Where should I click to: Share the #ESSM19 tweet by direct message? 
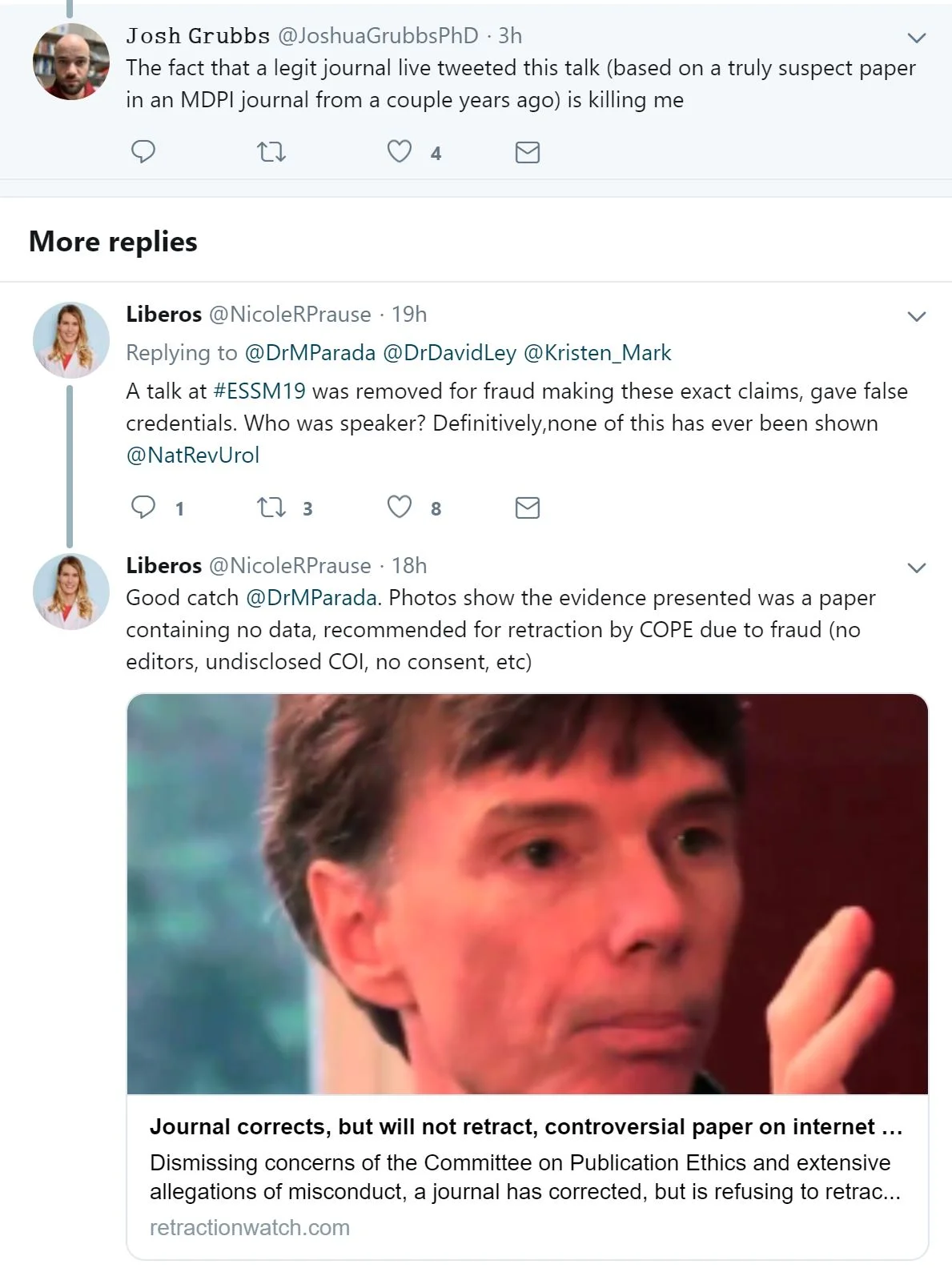pos(527,508)
